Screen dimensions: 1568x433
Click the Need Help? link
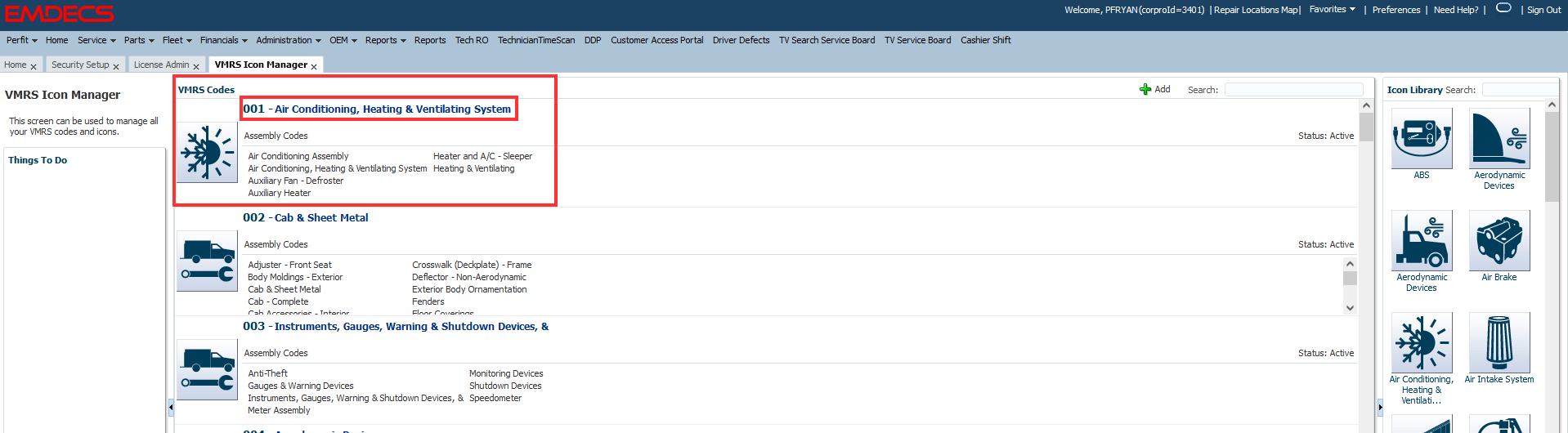[1456, 10]
